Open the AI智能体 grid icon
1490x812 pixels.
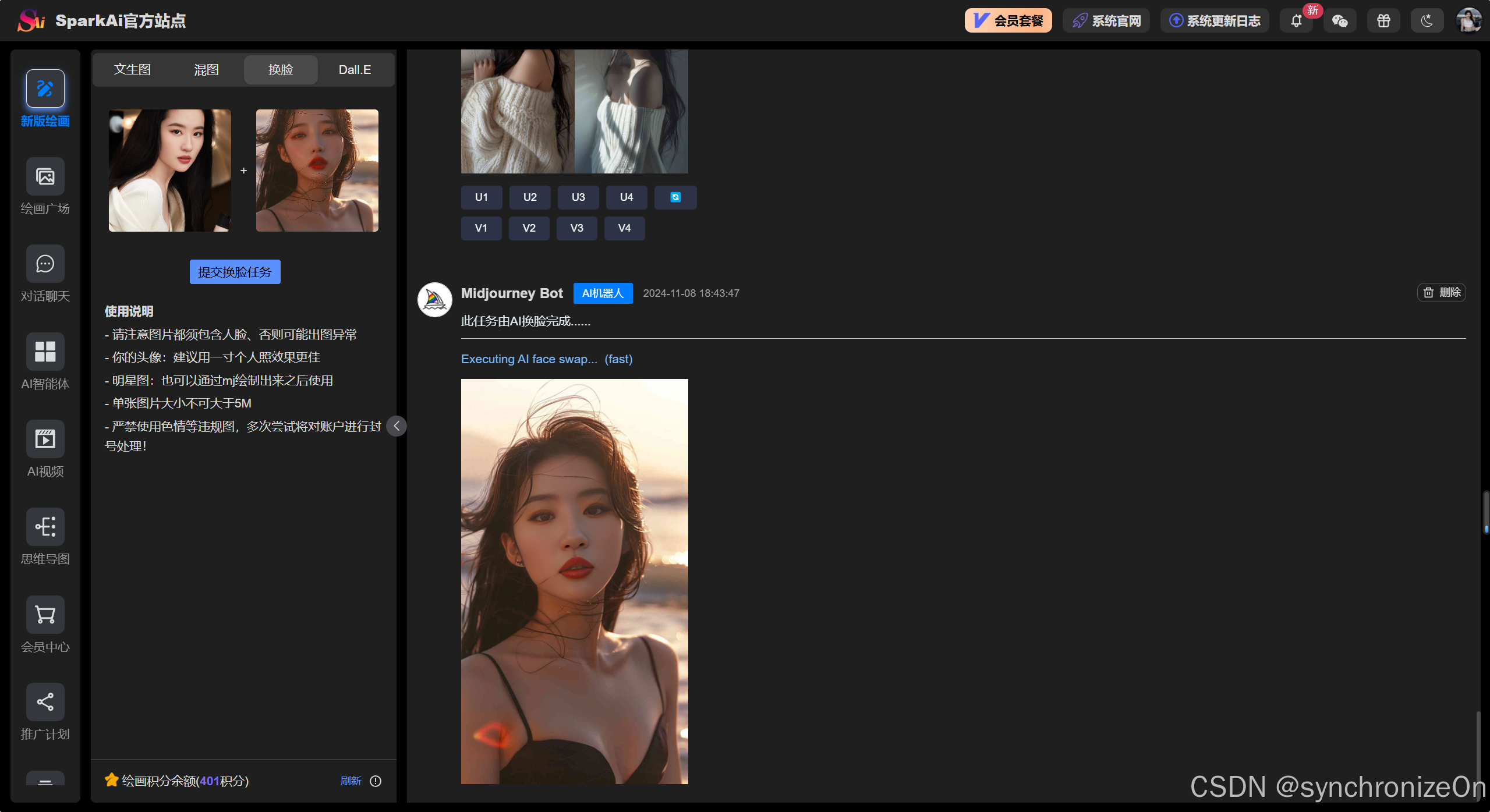click(x=45, y=352)
